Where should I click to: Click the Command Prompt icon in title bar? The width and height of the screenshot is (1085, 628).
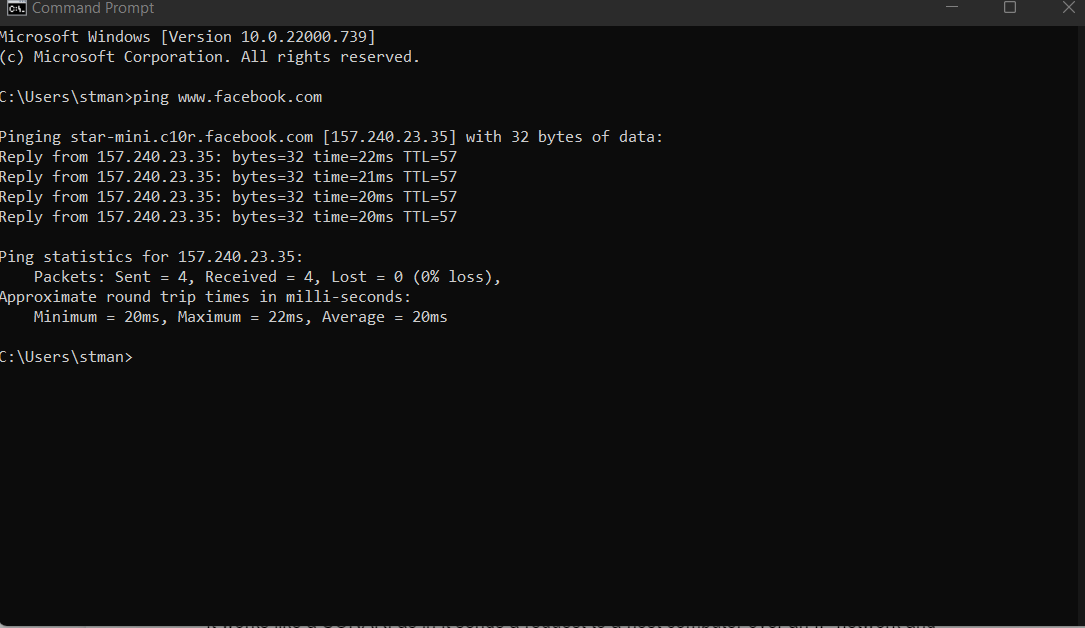pos(16,8)
